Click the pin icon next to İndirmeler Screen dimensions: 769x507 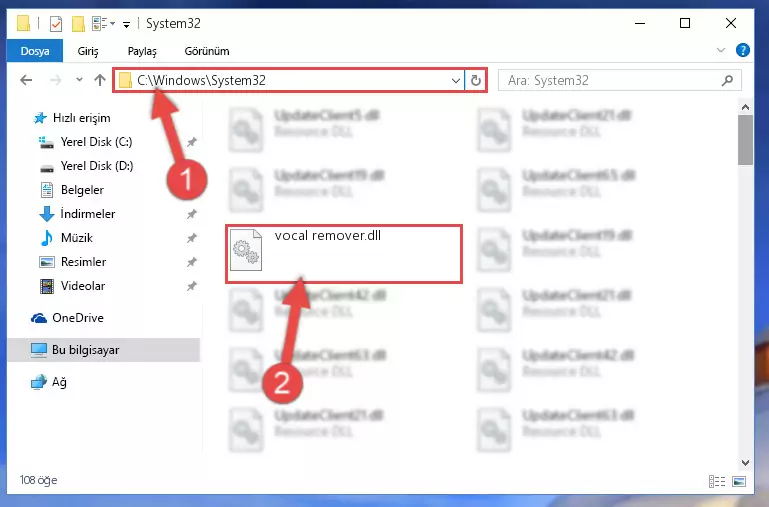(191, 214)
